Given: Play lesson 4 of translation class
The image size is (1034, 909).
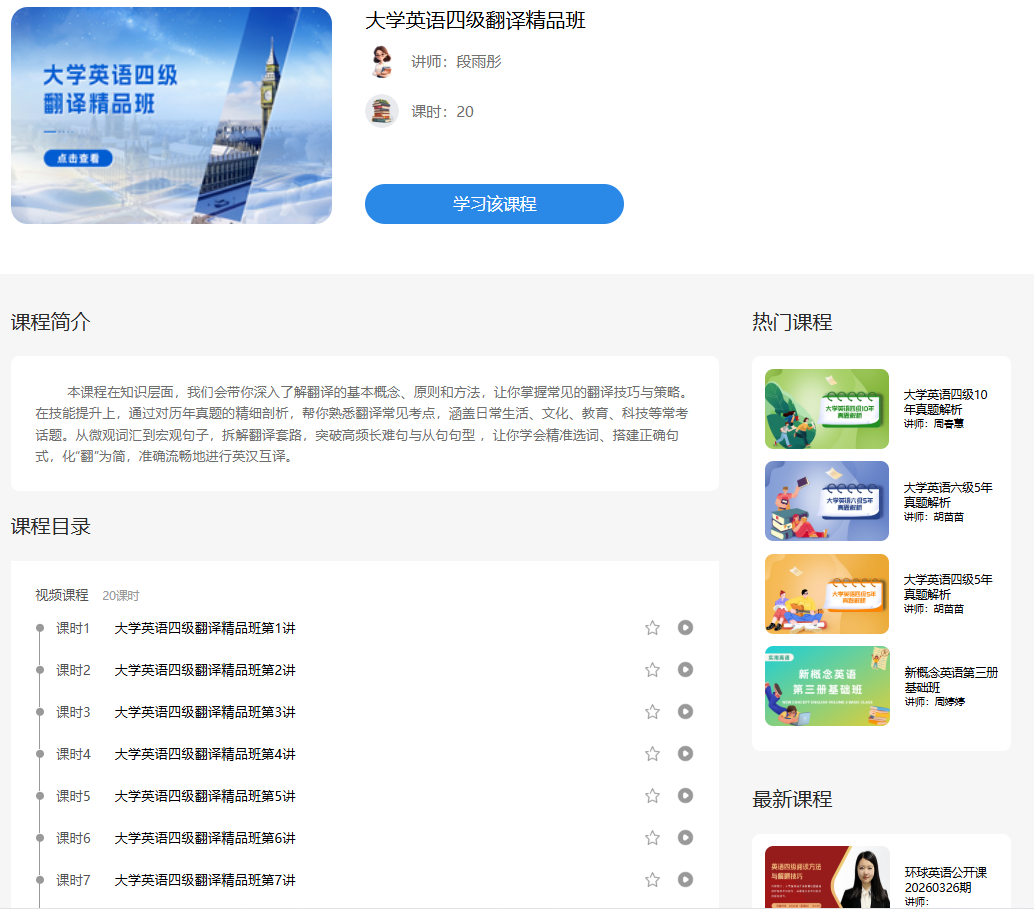Looking at the screenshot, I should tap(685, 754).
